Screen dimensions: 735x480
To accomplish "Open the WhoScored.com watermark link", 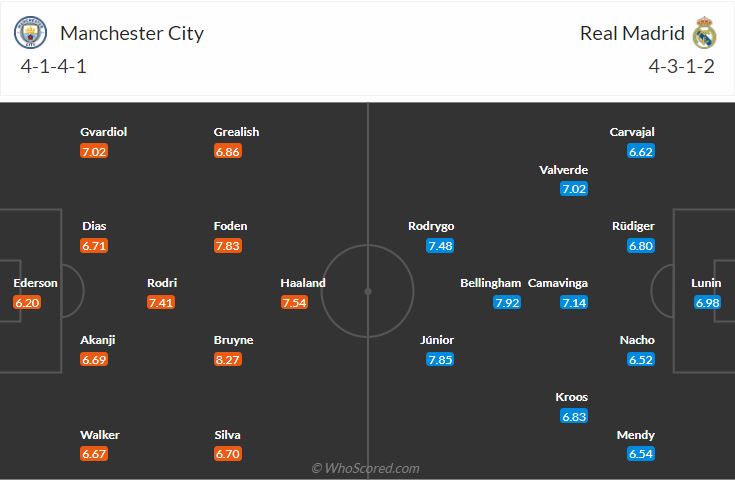I will [366, 468].
